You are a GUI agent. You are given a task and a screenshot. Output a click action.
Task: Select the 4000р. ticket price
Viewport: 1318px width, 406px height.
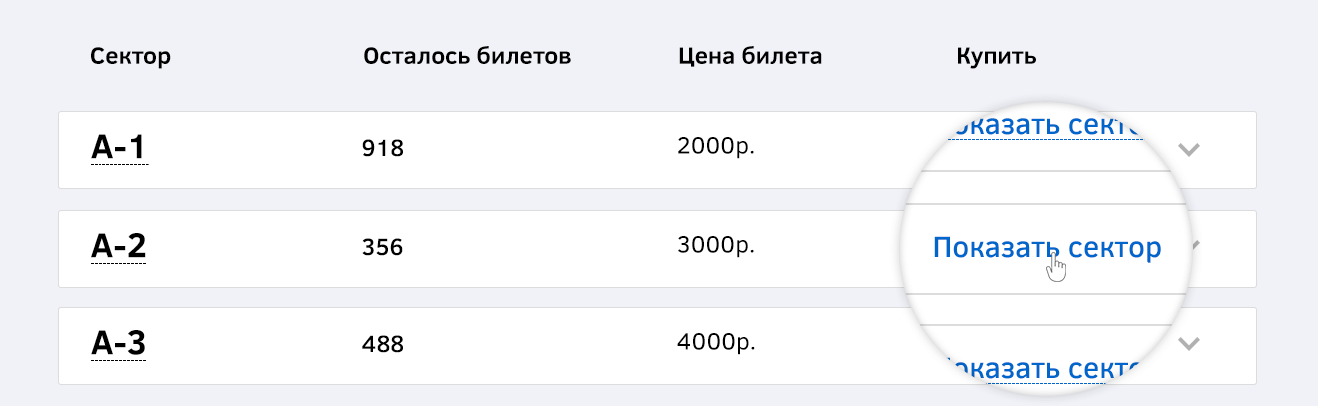[716, 343]
